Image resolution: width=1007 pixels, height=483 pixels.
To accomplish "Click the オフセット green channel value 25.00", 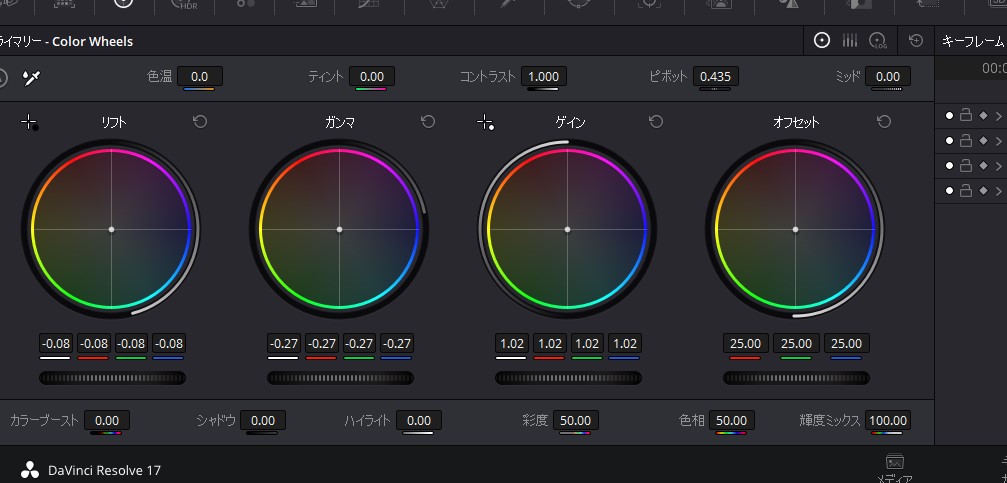I will coord(796,344).
